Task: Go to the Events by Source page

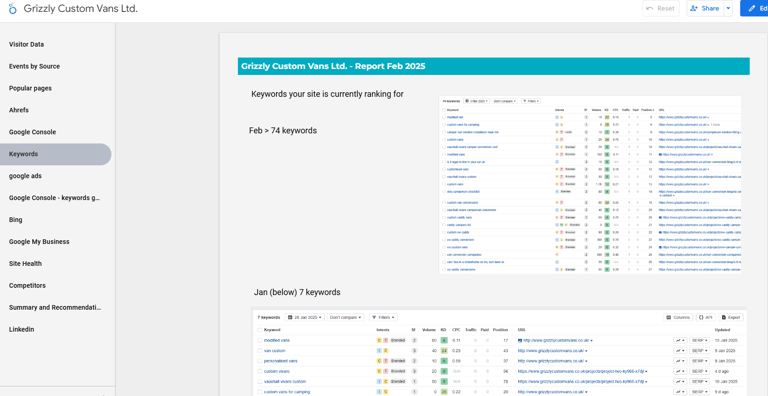Action: [x=34, y=66]
